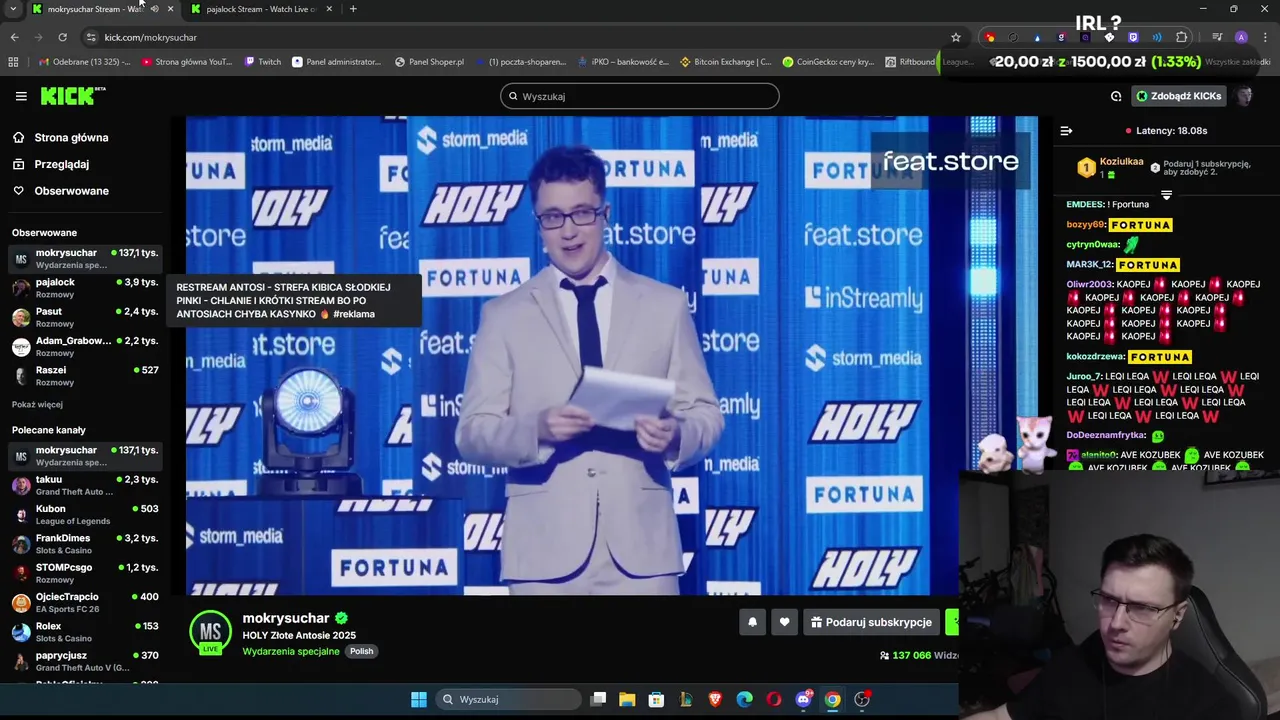
Task: Open Chrome three-dot menu
Action: tap(1264, 37)
